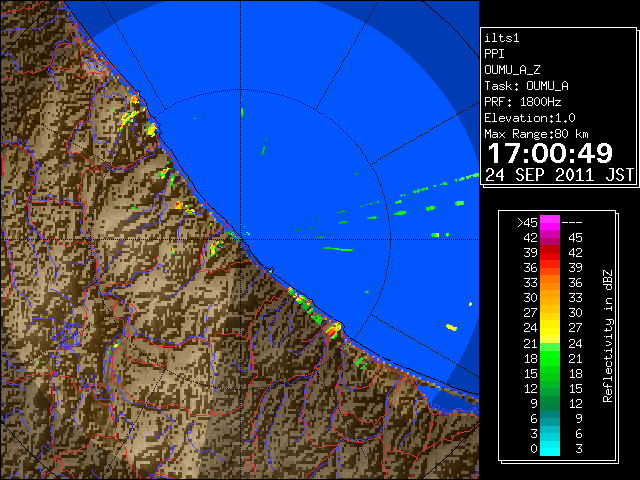Click the "---" legend upper bound
Screen dimensions: 640x480
[x=572, y=223]
